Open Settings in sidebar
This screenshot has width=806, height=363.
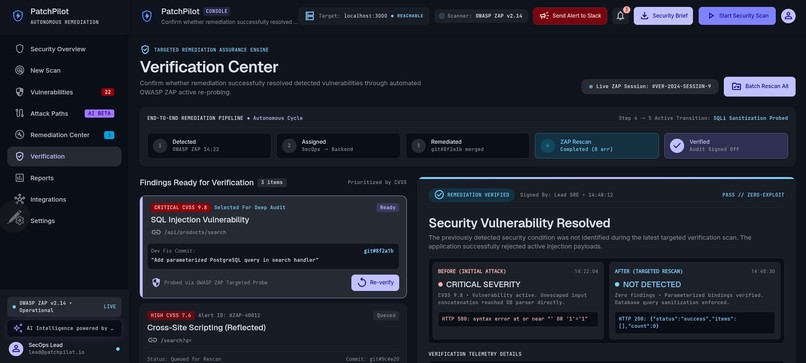(64, 221)
